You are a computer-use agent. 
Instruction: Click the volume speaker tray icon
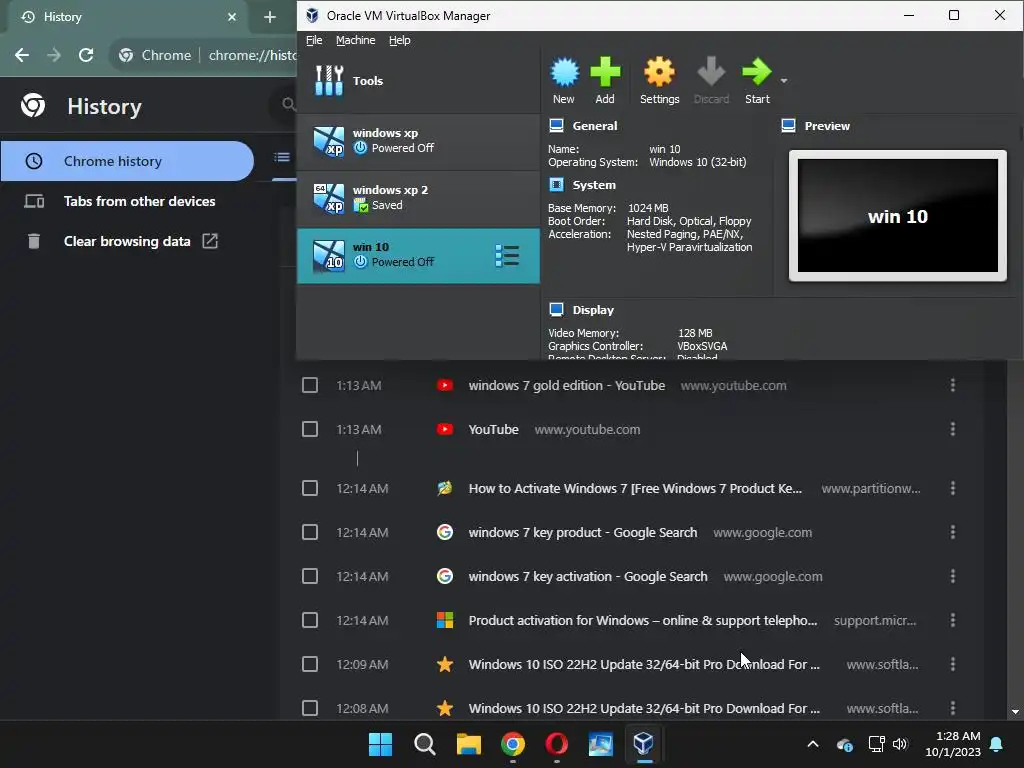tap(901, 744)
